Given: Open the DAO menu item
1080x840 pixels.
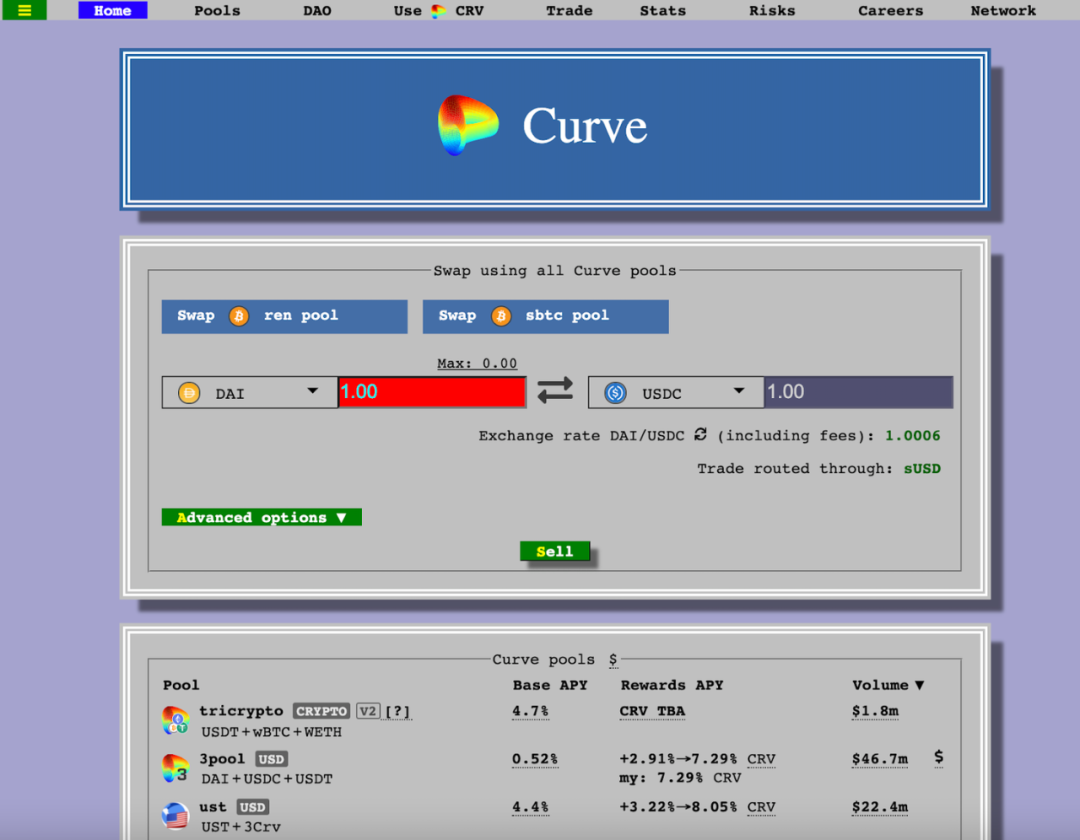Looking at the screenshot, I should [317, 11].
